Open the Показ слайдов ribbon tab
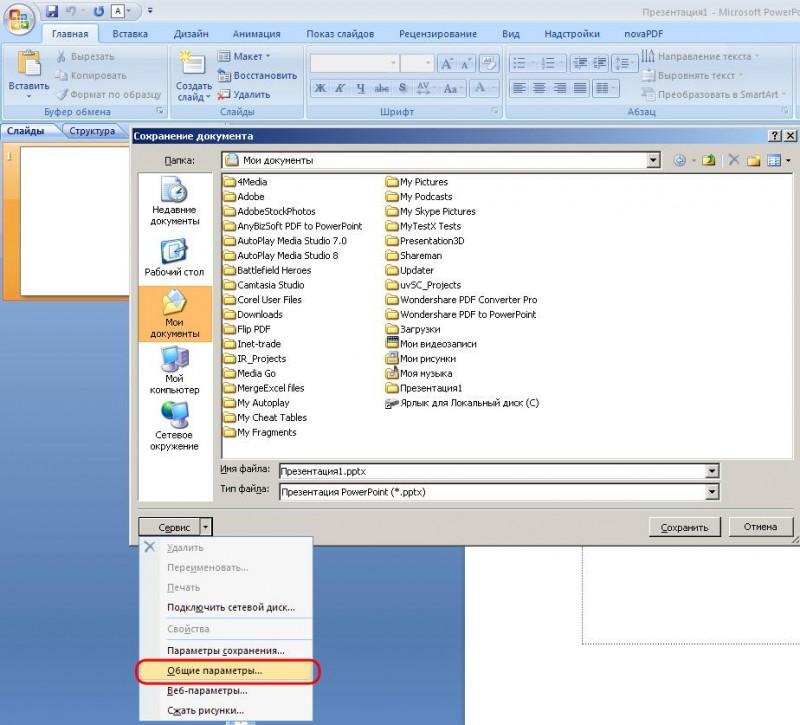 pos(340,34)
